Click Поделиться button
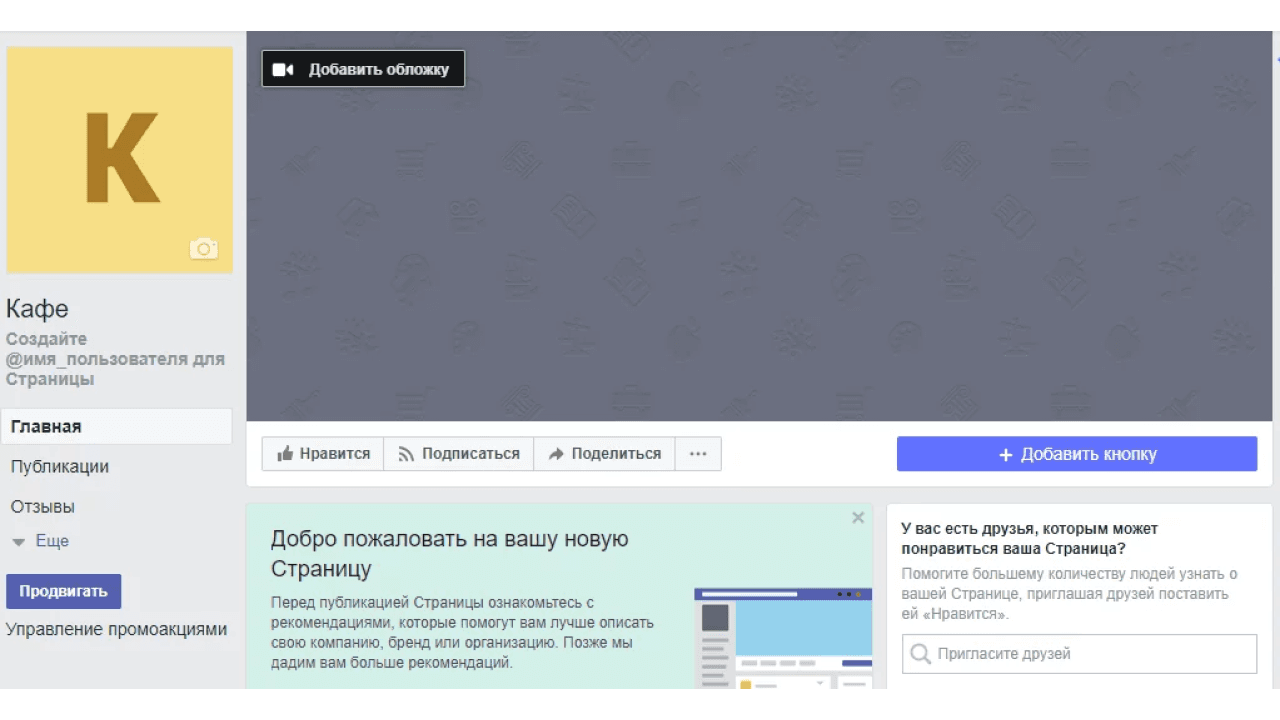This screenshot has width=1280, height=720. 605,454
